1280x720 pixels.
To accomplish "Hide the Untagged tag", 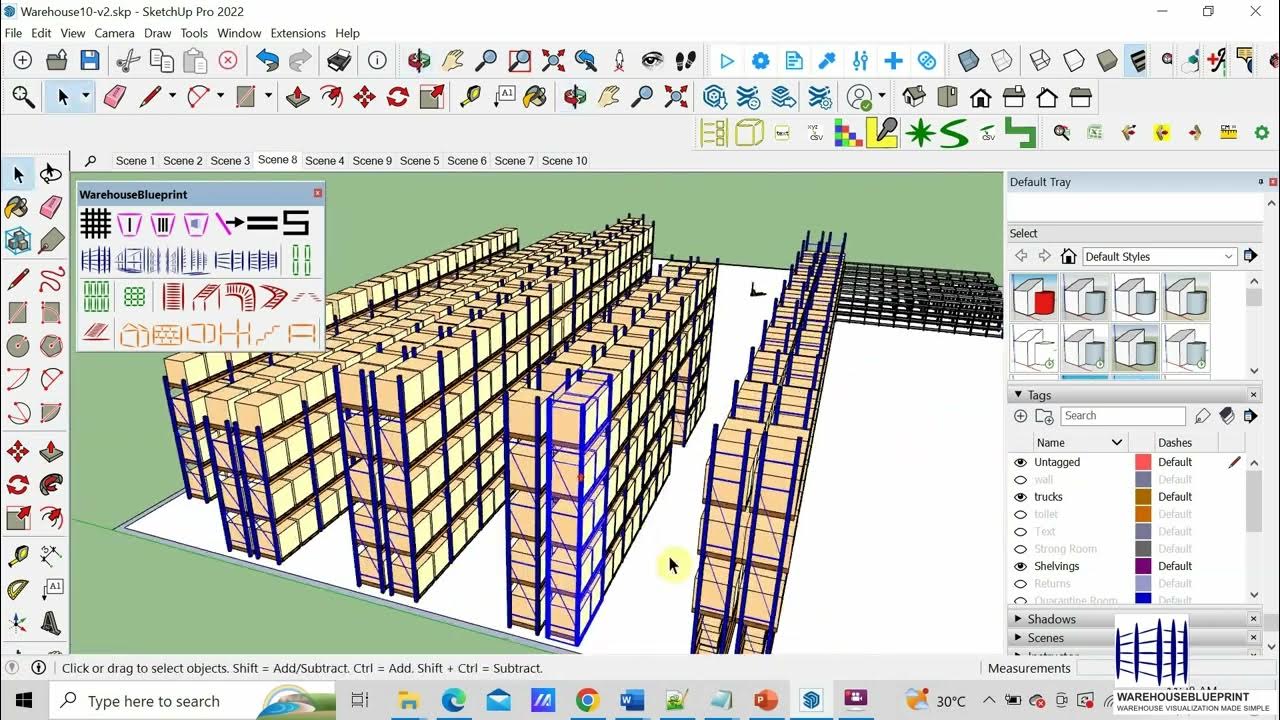I will [x=1020, y=462].
